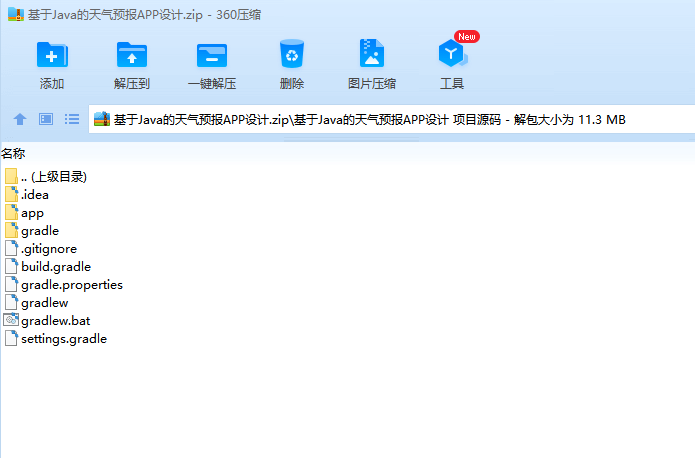Click the One-click Extract (一键解压) icon
Screen dimensions: 695x458
(212, 55)
